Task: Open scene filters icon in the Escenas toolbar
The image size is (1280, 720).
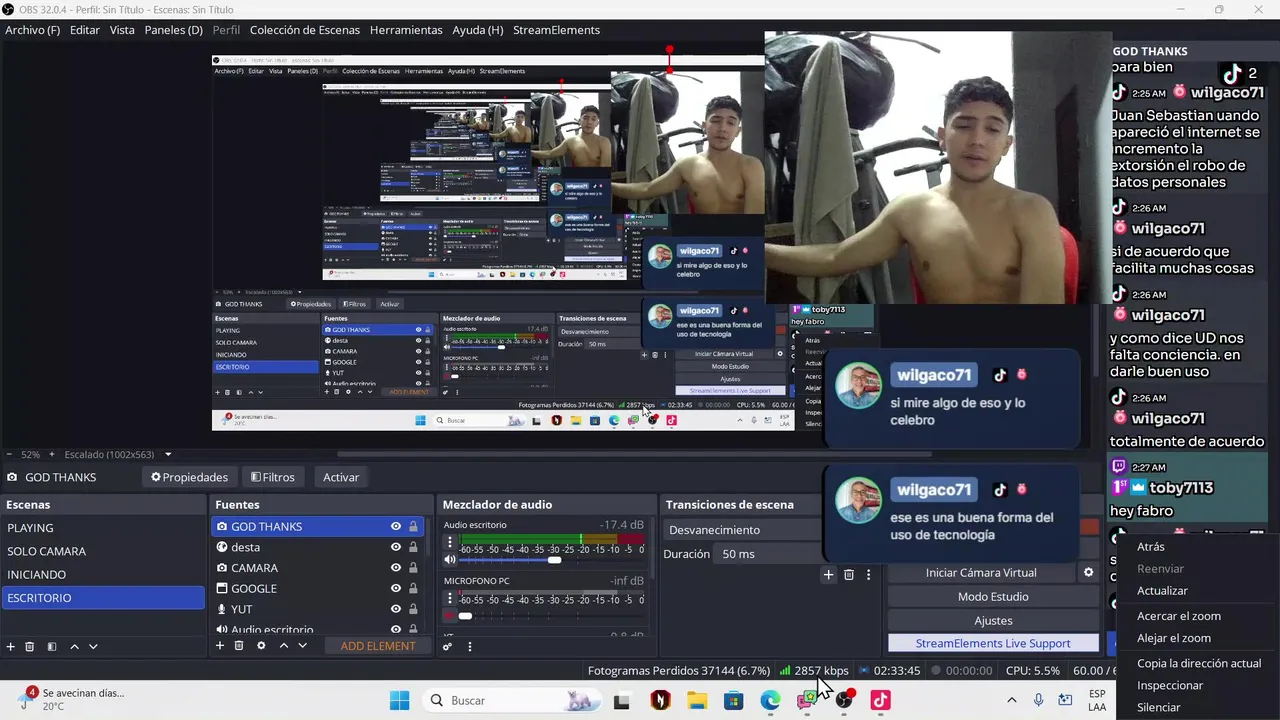Action: [x=52, y=647]
